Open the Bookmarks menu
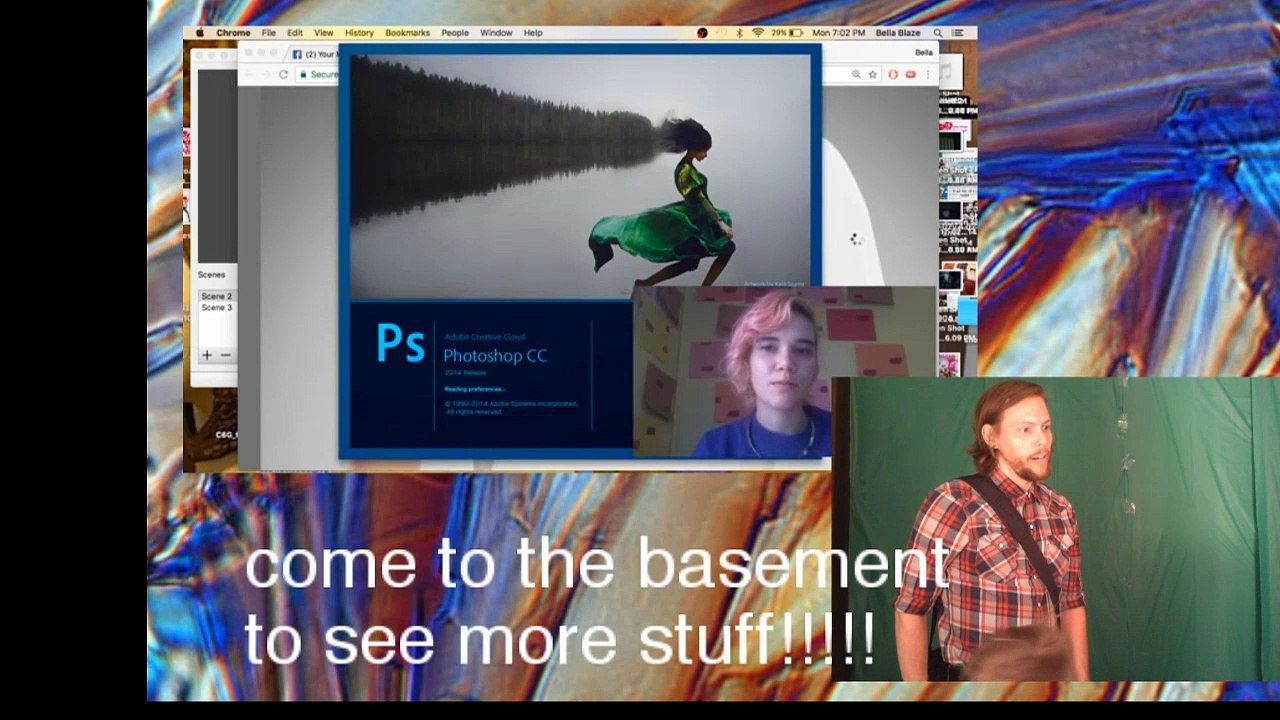Screen dimensions: 1280x720 (x=408, y=33)
